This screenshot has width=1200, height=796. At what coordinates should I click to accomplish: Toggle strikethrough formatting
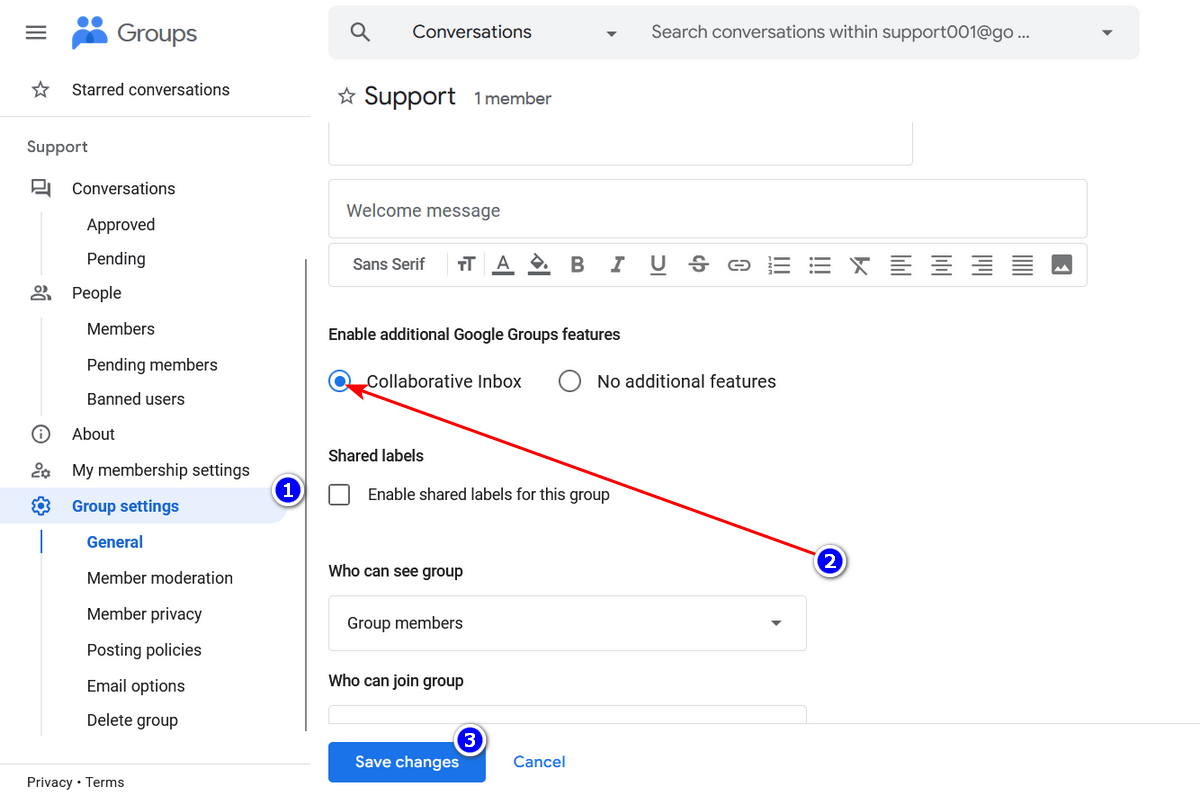[x=699, y=265]
